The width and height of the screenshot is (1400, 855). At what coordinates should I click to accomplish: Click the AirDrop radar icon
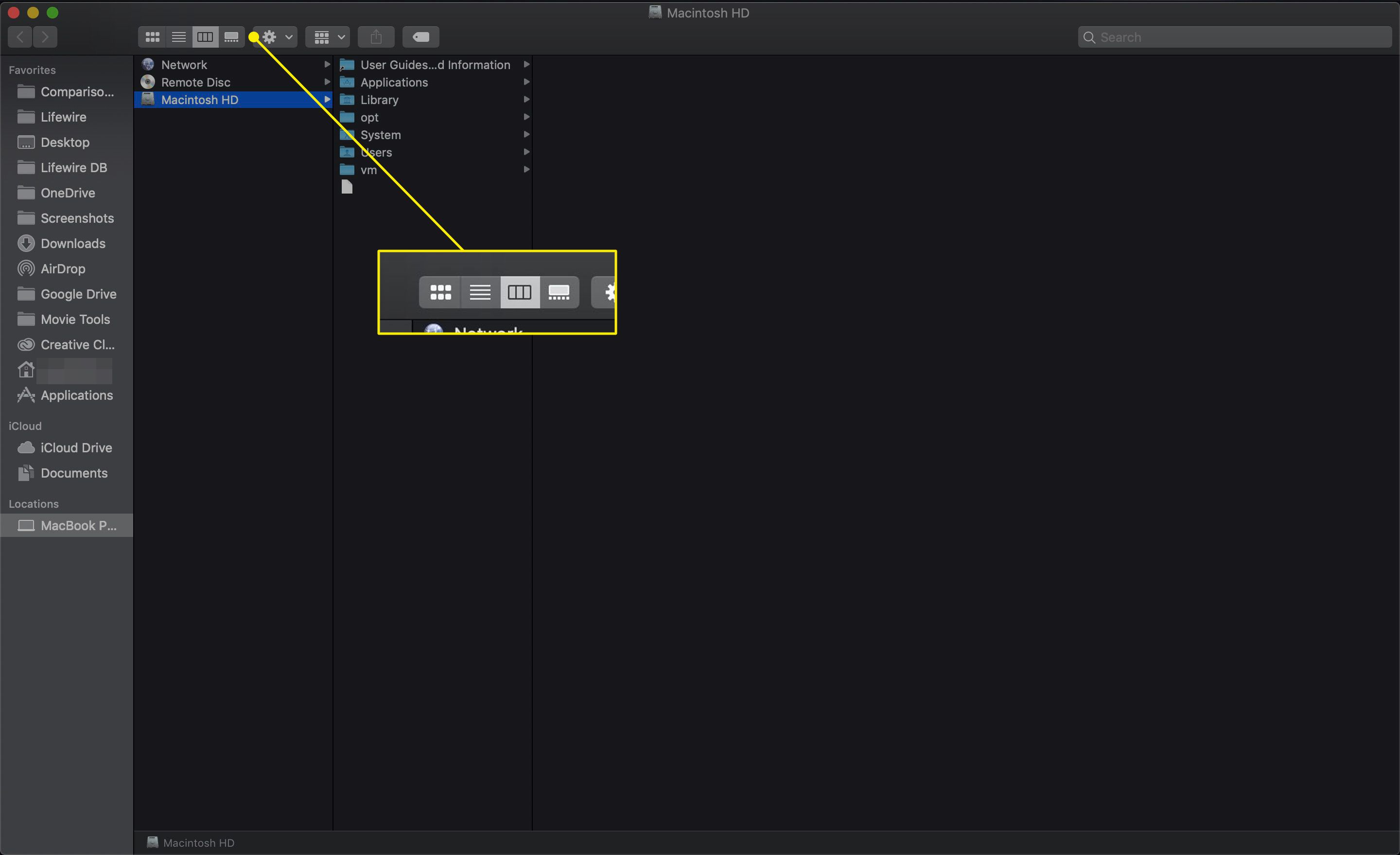[26, 268]
